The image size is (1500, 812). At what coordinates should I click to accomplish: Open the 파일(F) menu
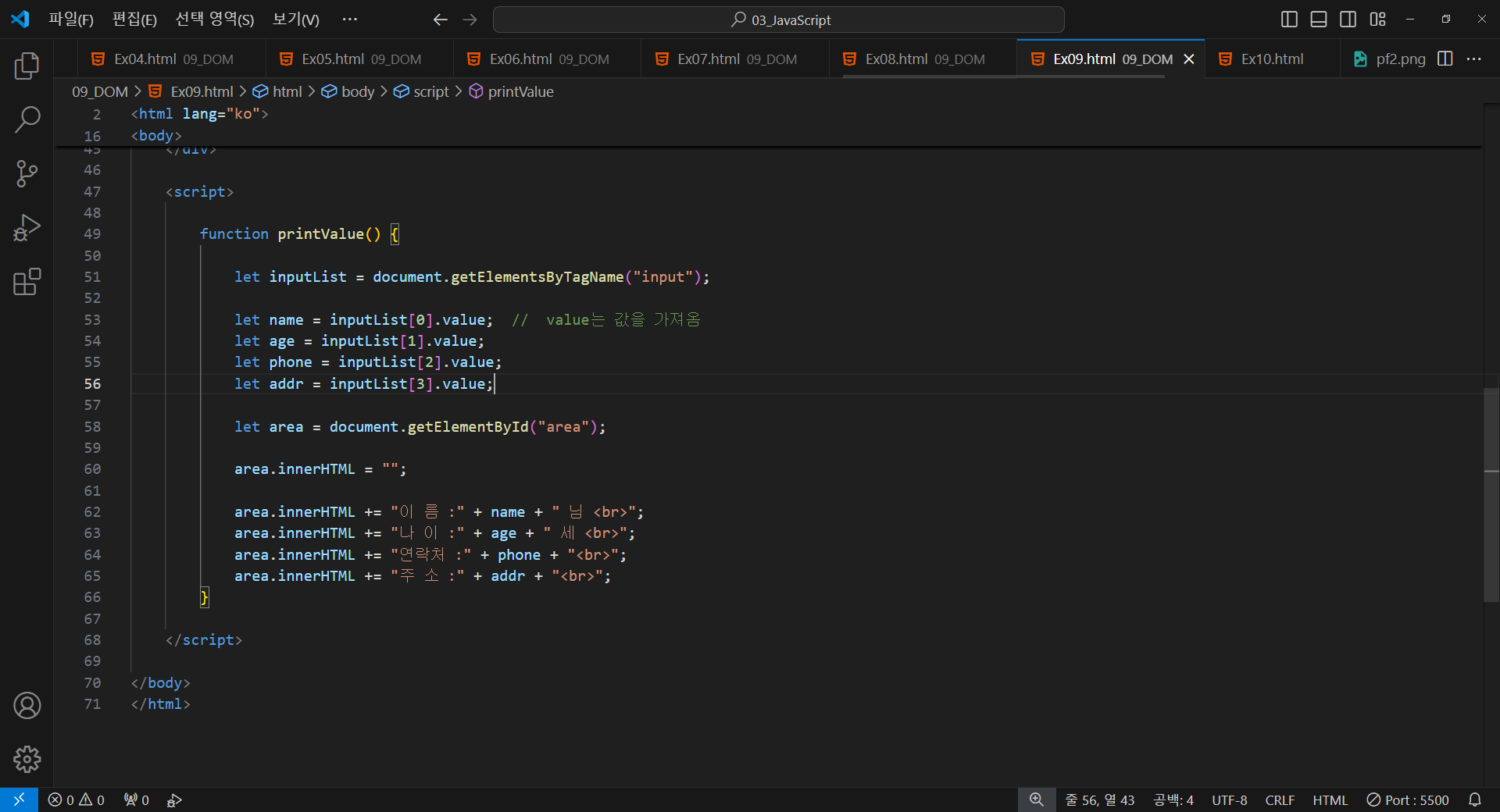[70, 20]
